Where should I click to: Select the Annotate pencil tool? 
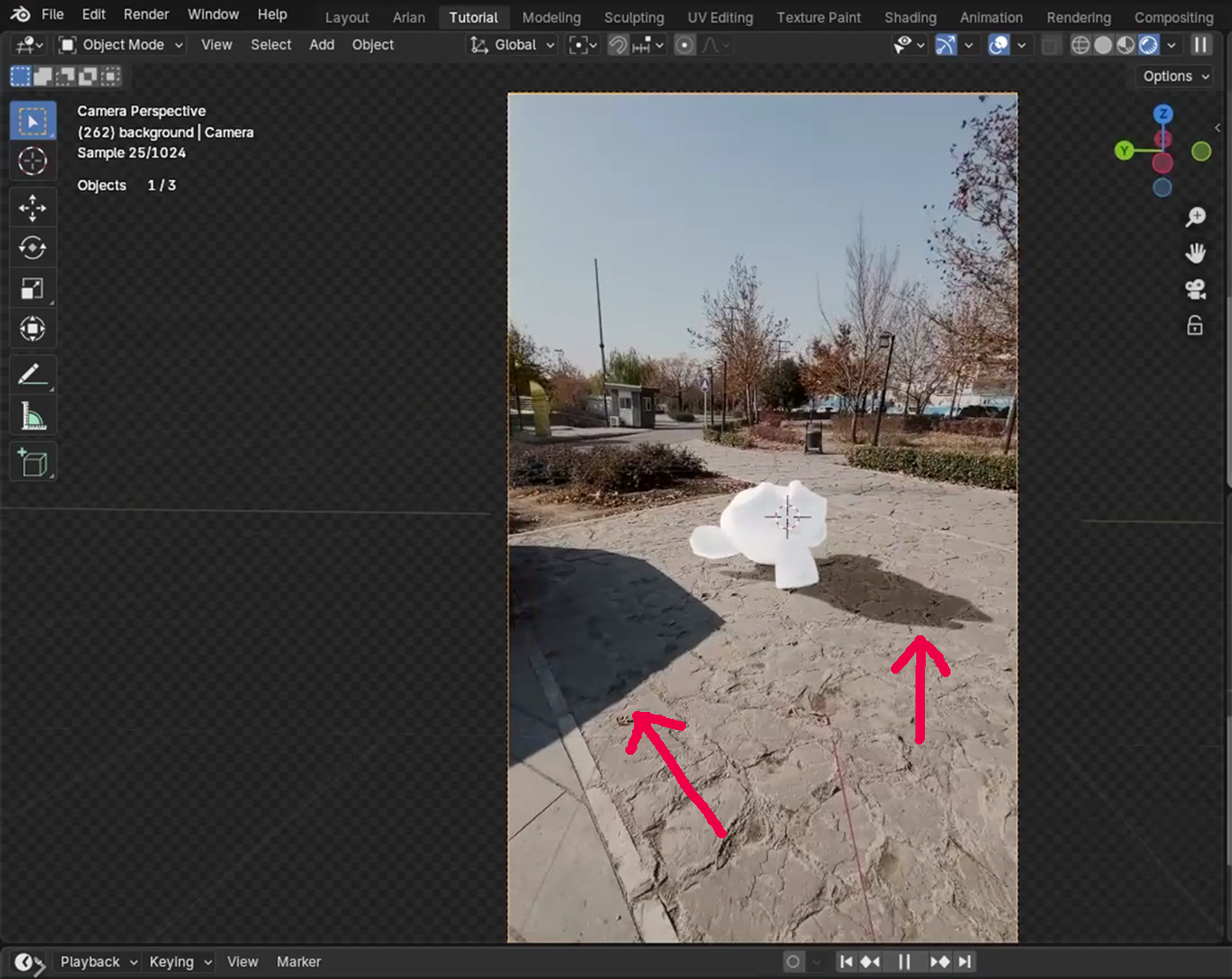click(32, 374)
